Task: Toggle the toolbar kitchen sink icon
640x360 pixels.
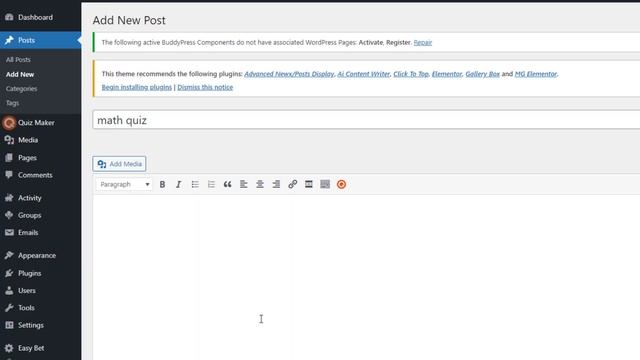Action: coord(325,184)
